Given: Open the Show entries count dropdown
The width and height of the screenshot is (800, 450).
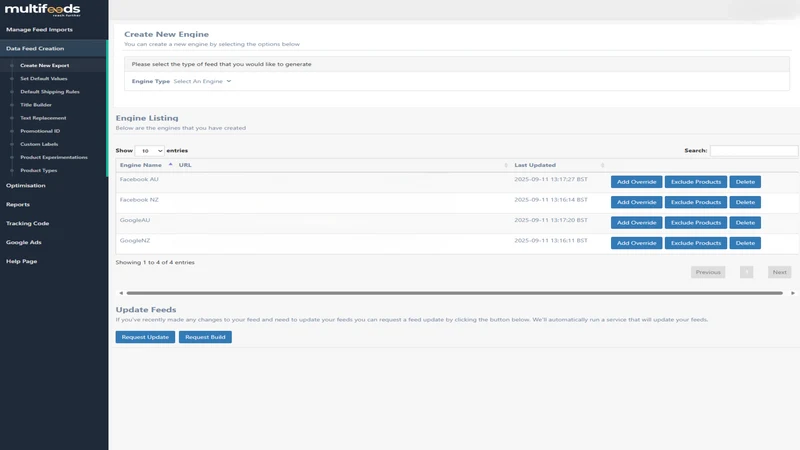Looking at the screenshot, I should [x=149, y=151].
